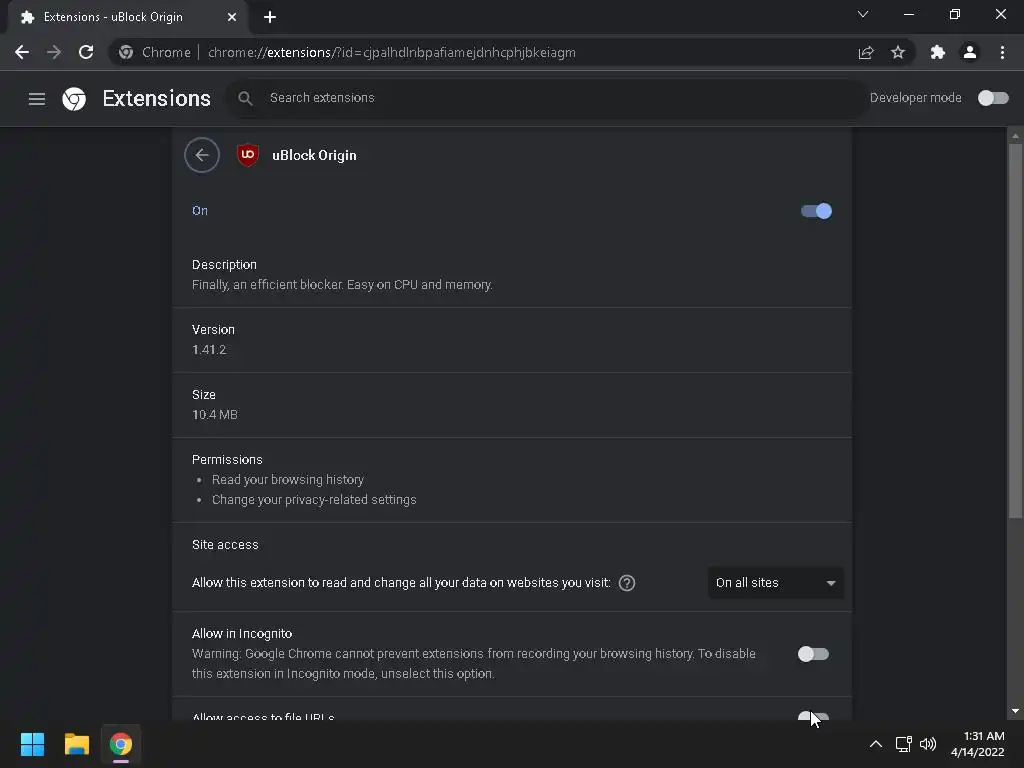Reload the extensions page
Viewport: 1024px width, 768px height.
86,52
